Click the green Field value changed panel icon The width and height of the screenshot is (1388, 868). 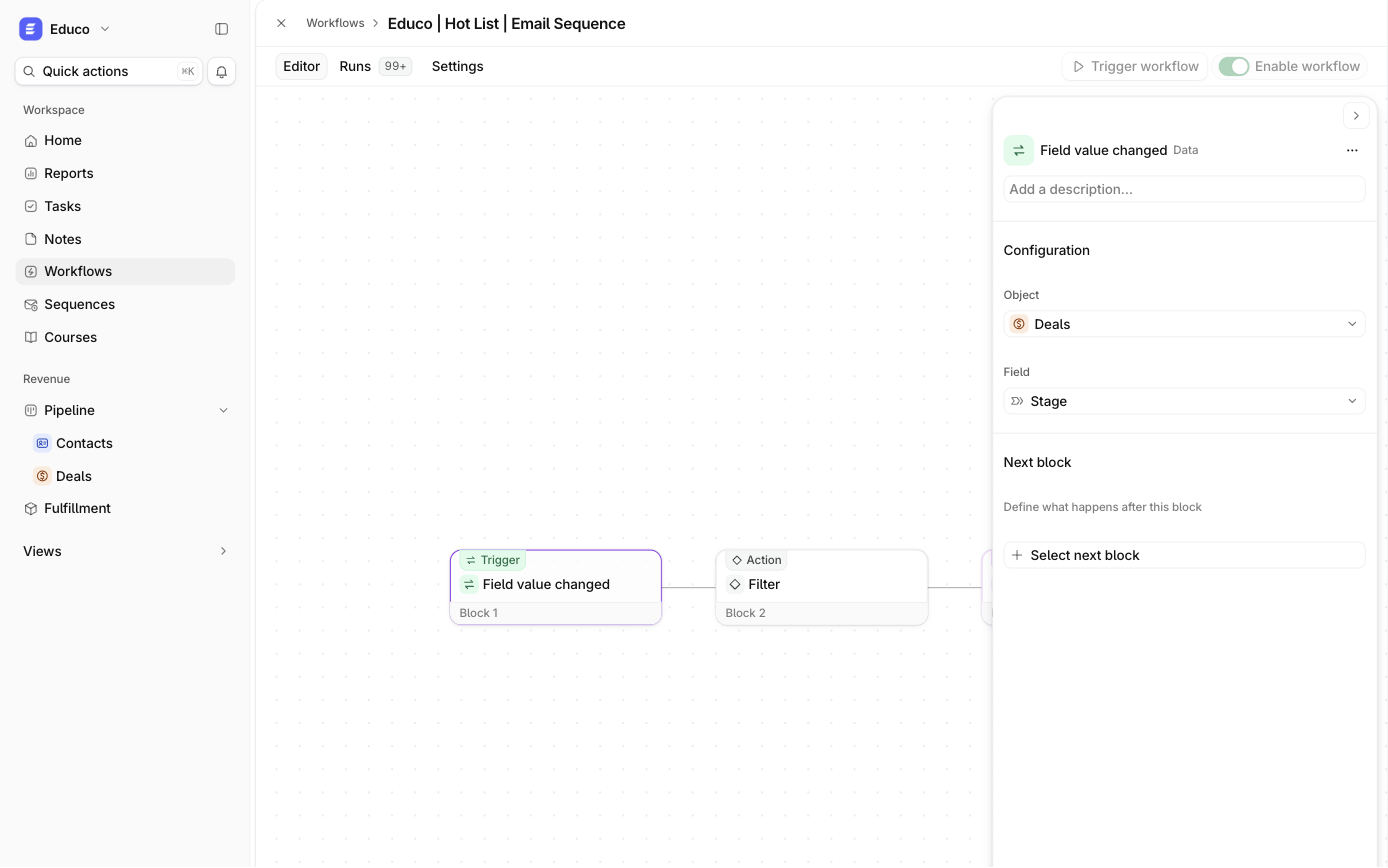point(1019,150)
